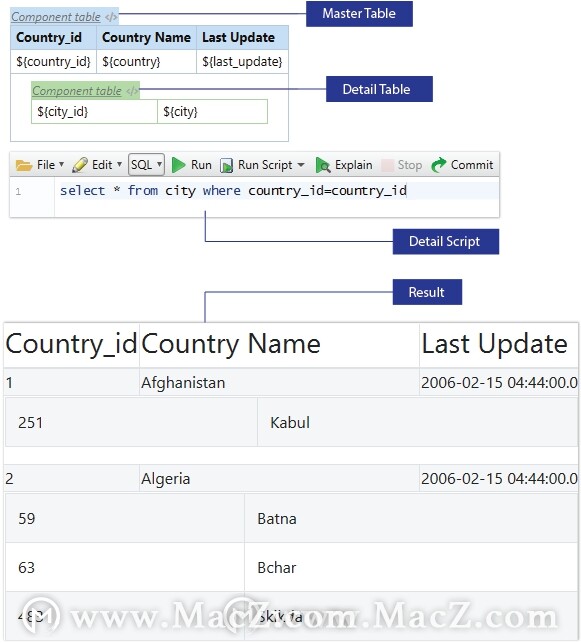Click the Detail Table label box
The width and height of the screenshot is (581, 643).
[x=379, y=89]
